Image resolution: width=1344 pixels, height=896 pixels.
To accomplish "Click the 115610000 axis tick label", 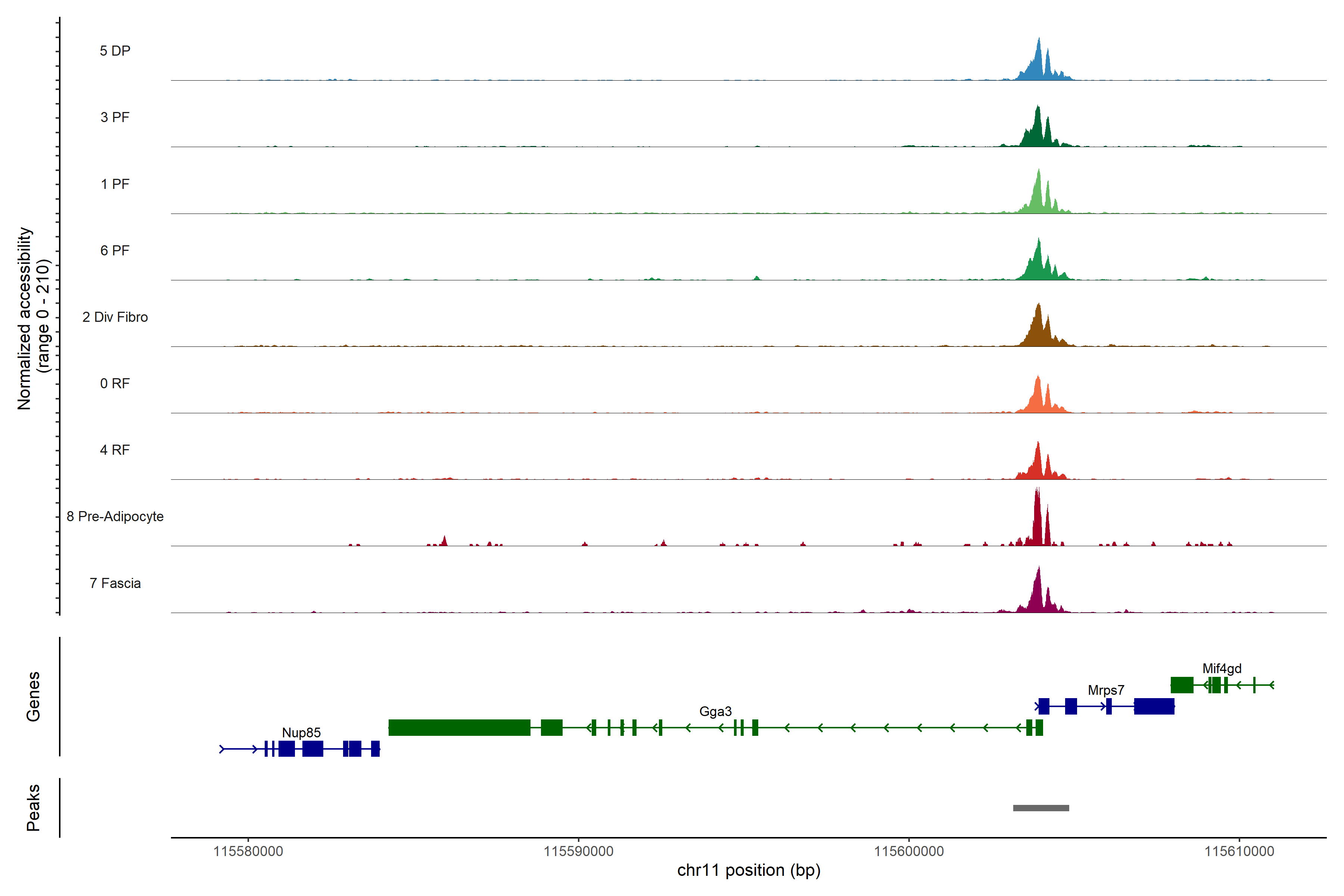I will 1239,852.
